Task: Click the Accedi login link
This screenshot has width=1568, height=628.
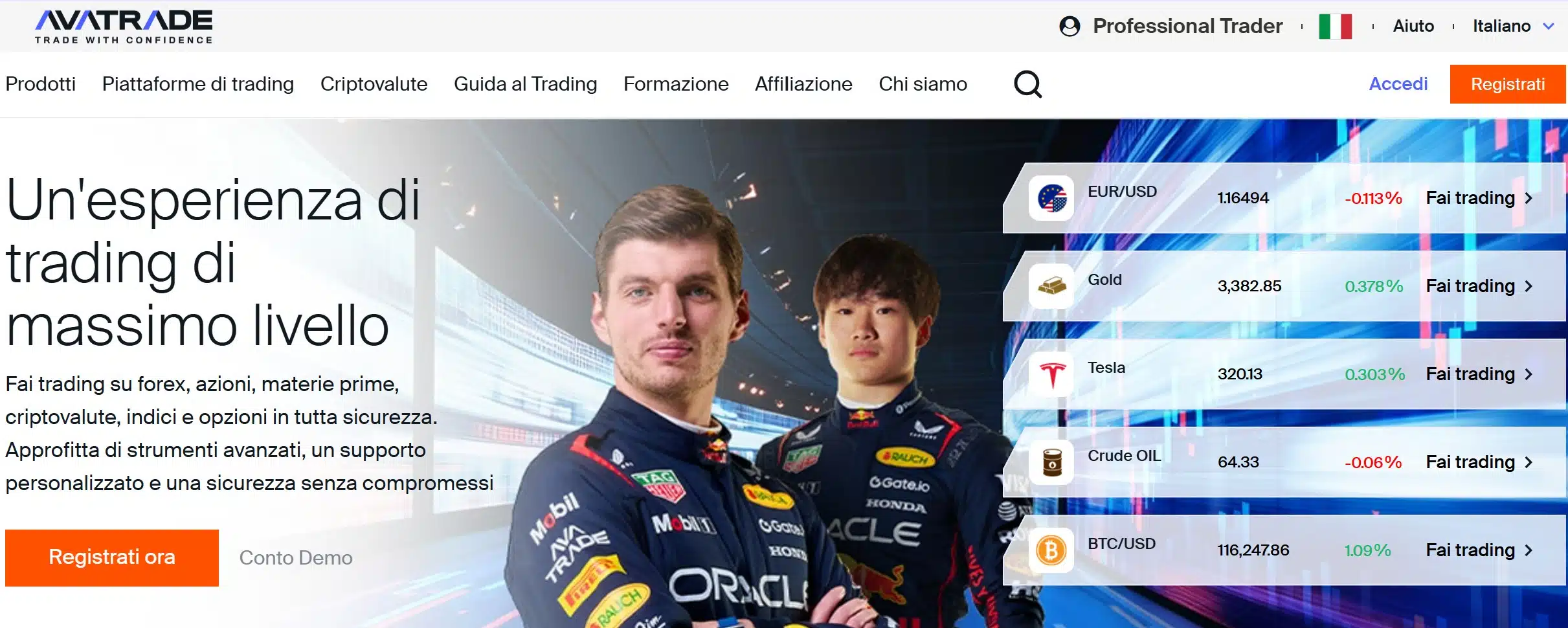Action: 1398,84
